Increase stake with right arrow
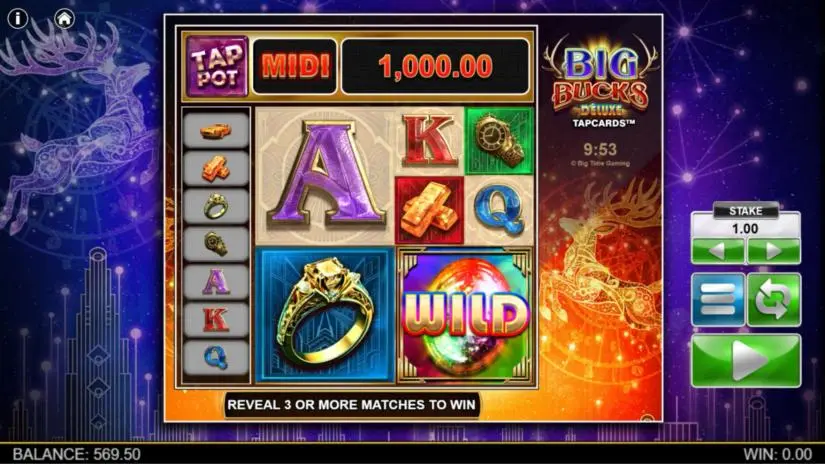The width and height of the screenshot is (825, 464). point(774,251)
